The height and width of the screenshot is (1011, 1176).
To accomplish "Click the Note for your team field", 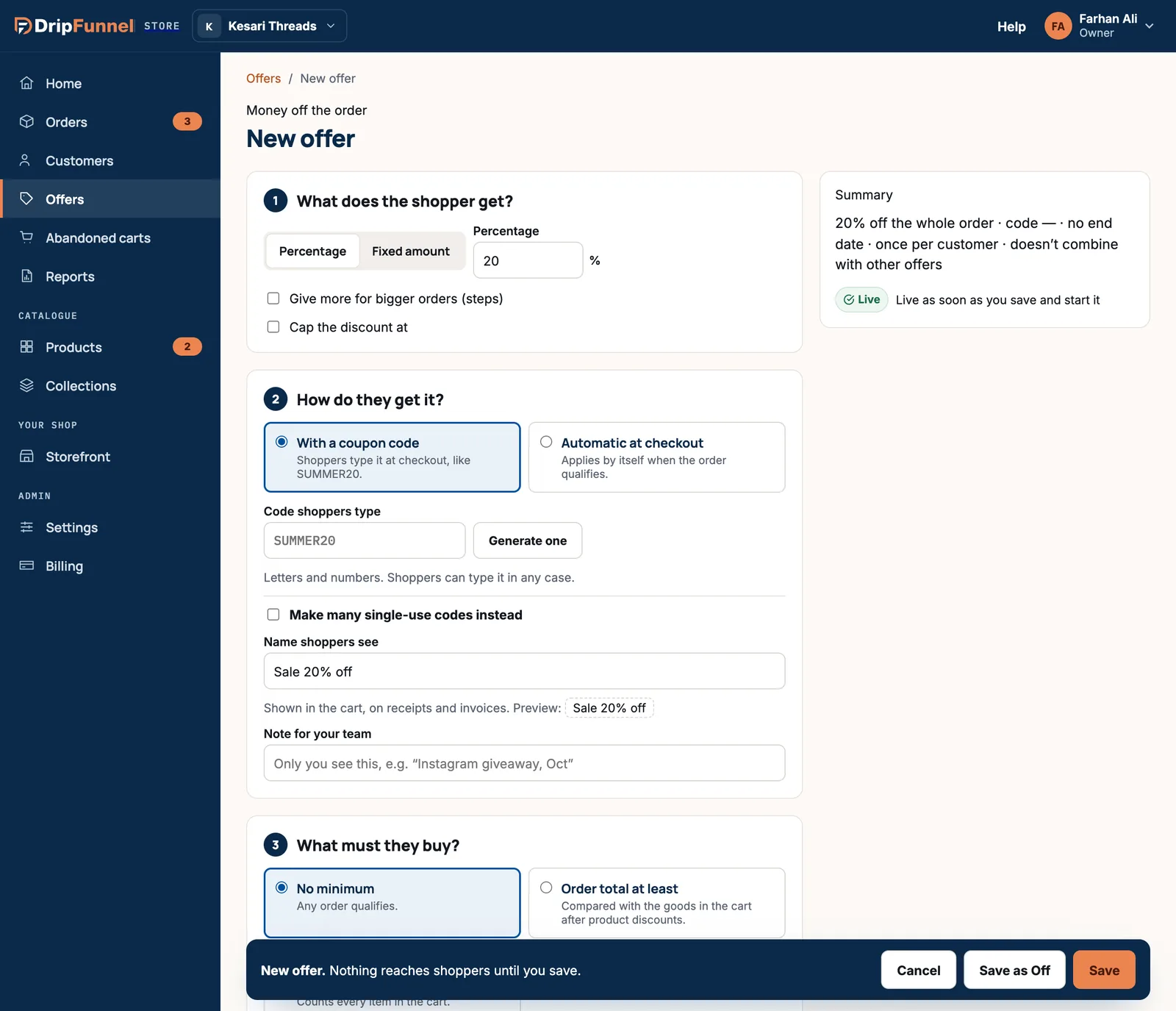I will [524, 763].
